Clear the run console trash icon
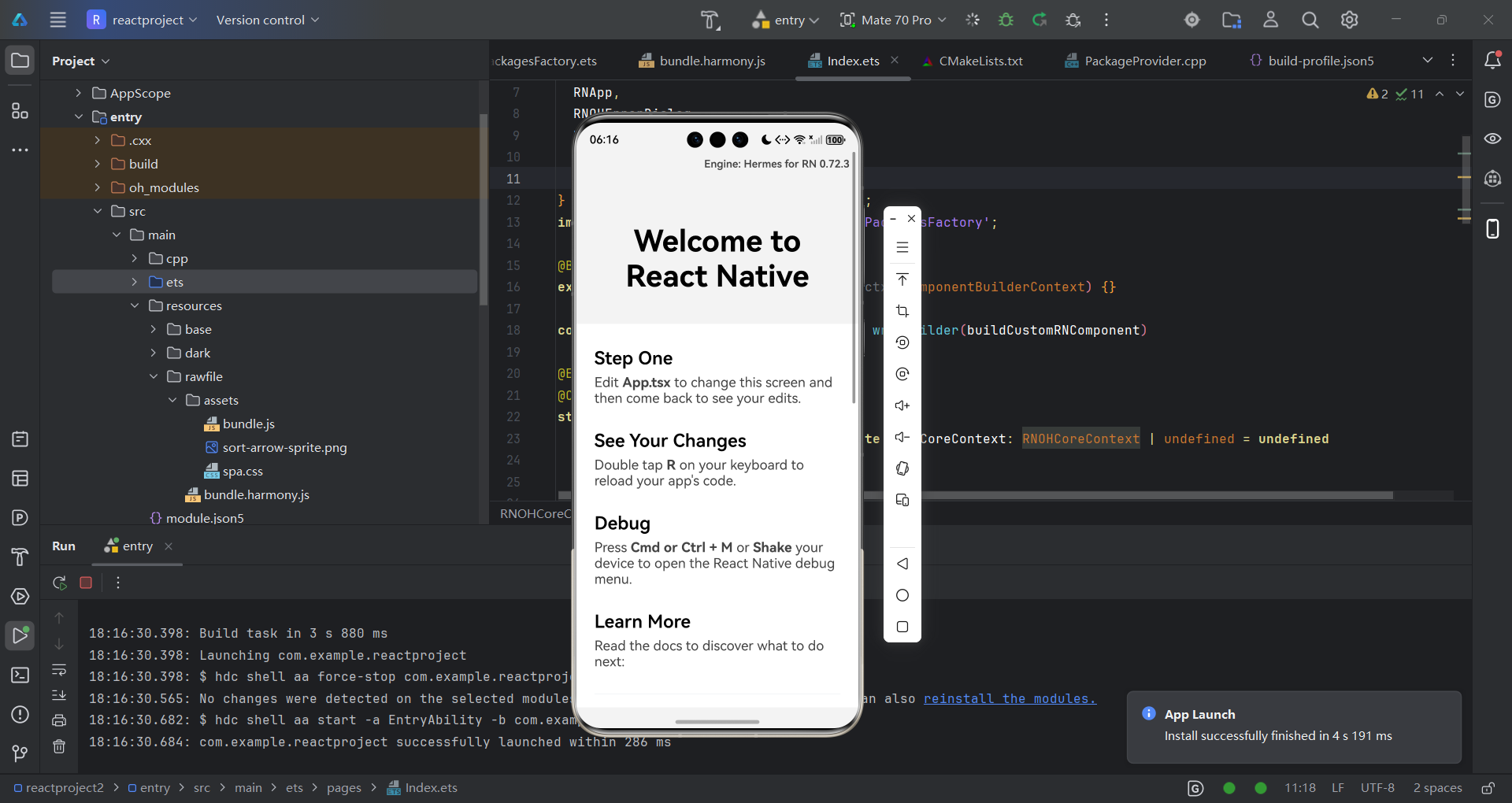Image resolution: width=1512 pixels, height=803 pixels. click(x=59, y=746)
